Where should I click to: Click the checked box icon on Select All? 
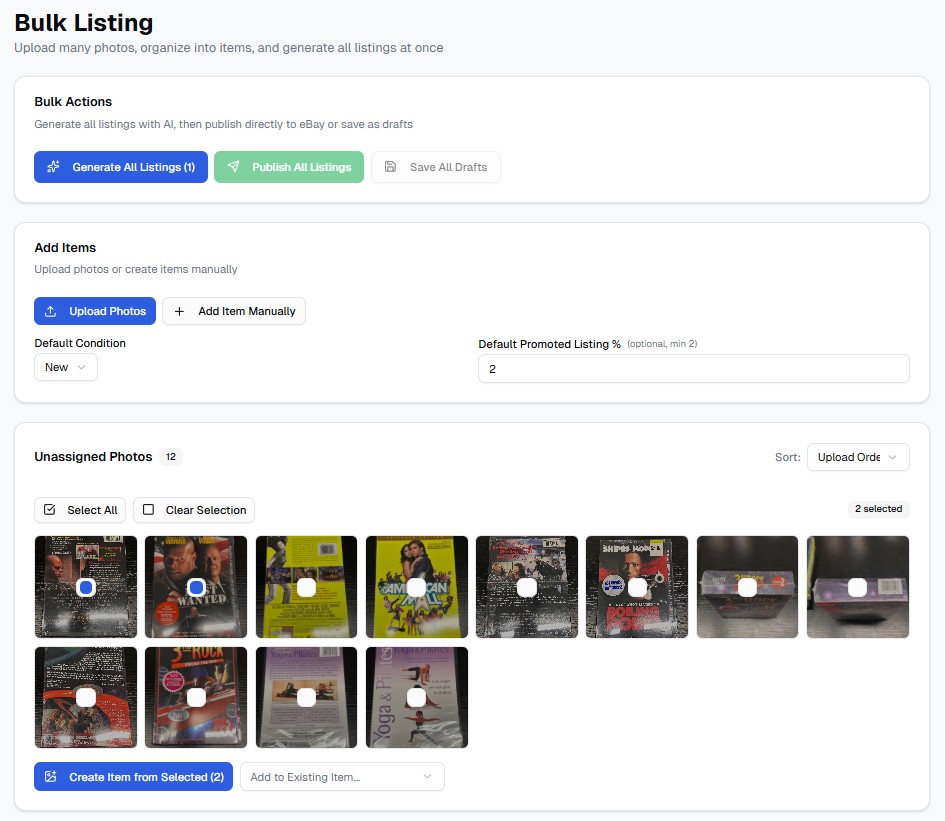pyautogui.click(x=50, y=510)
